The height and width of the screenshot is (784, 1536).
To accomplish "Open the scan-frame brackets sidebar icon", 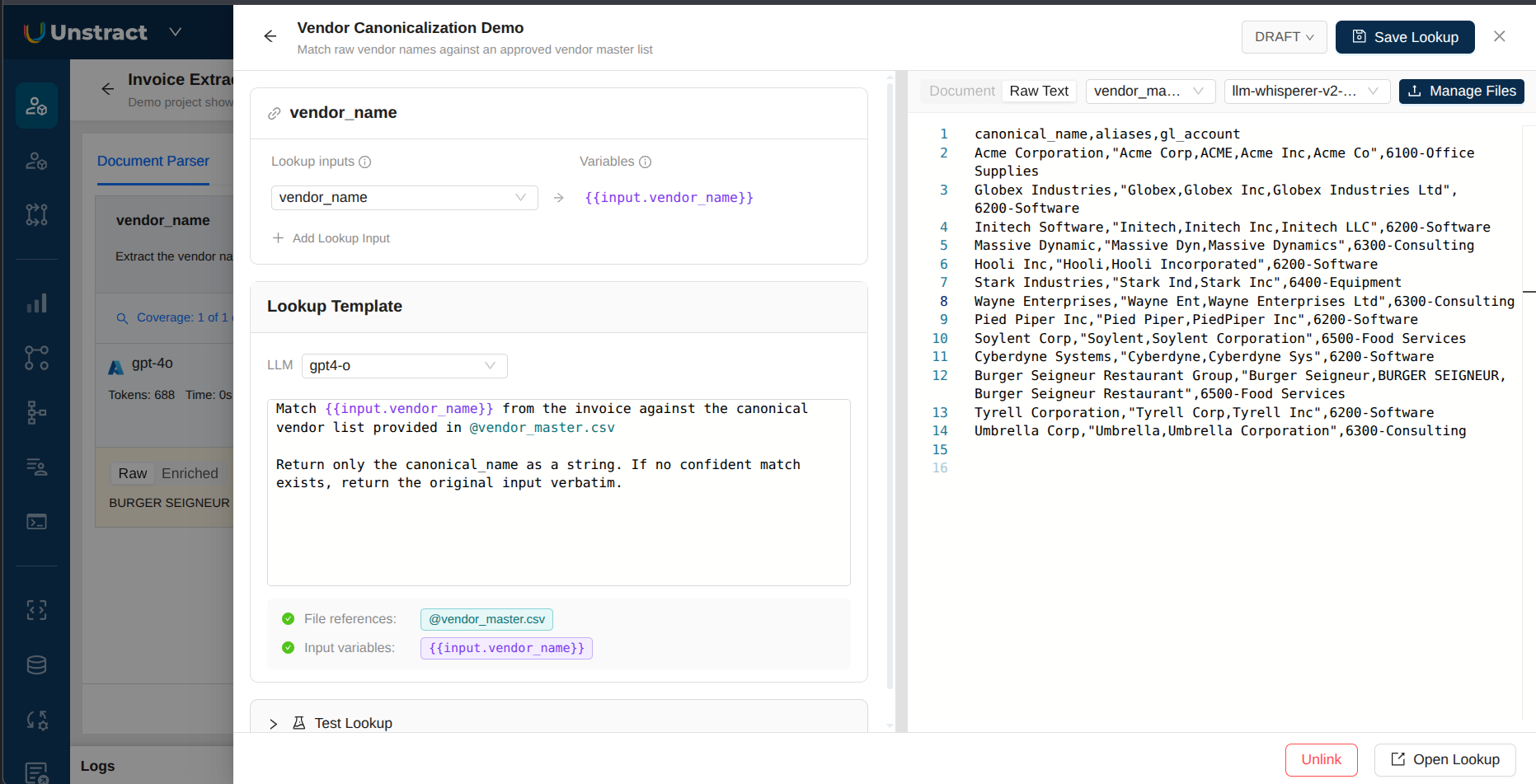I will [36, 610].
